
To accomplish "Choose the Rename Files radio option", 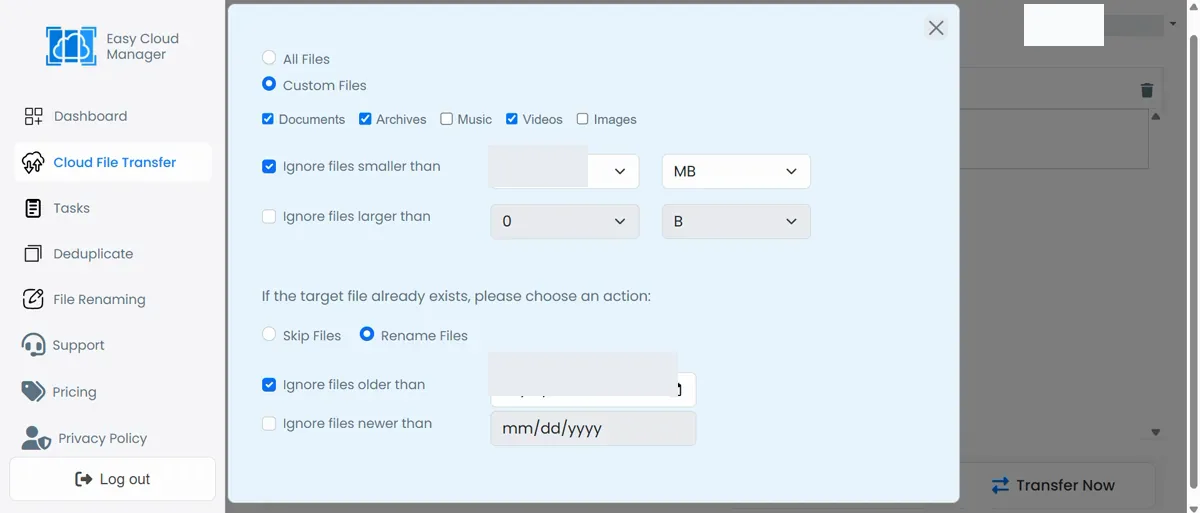I will (367, 334).
